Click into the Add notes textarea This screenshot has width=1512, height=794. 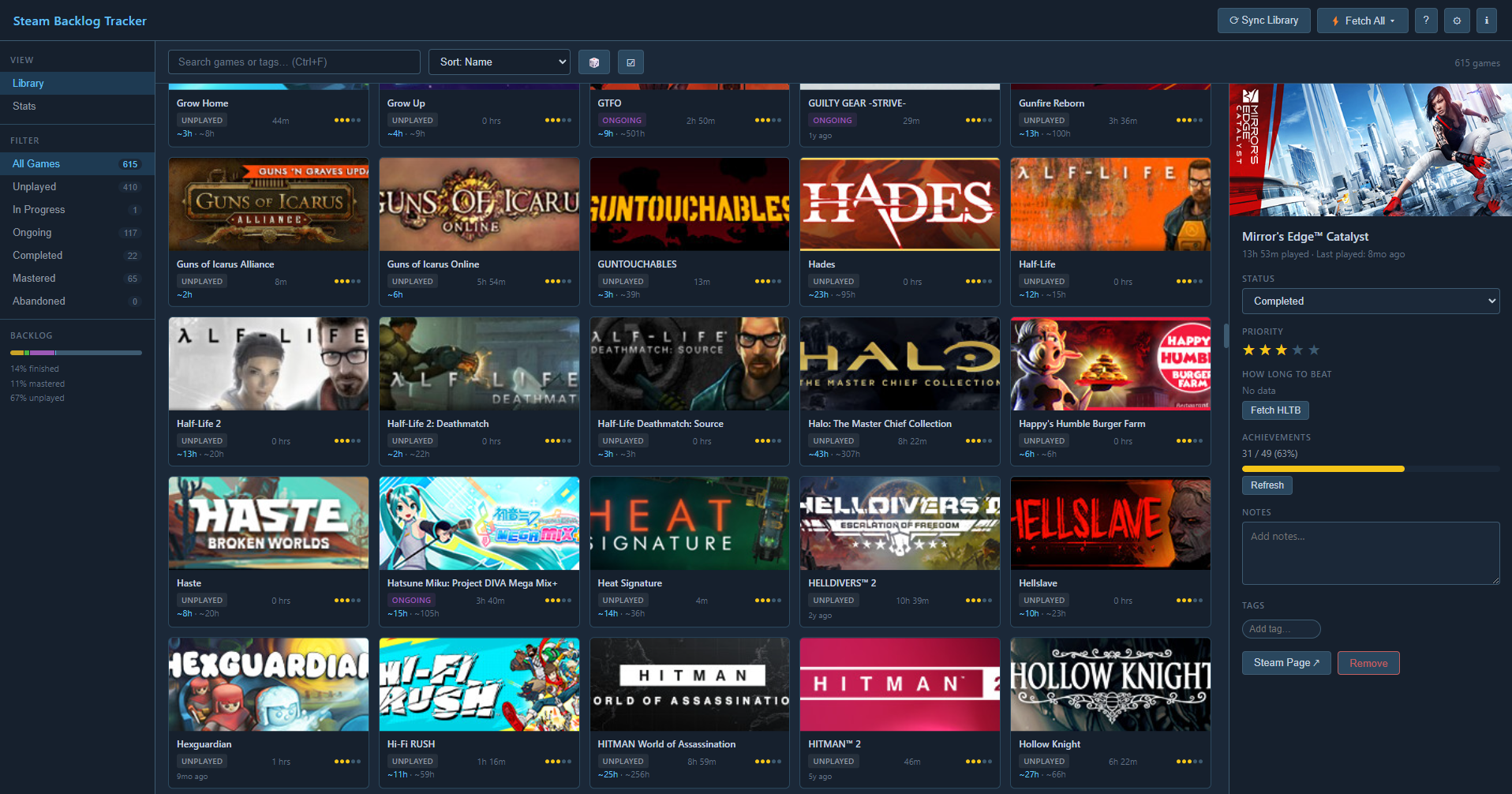1371,553
